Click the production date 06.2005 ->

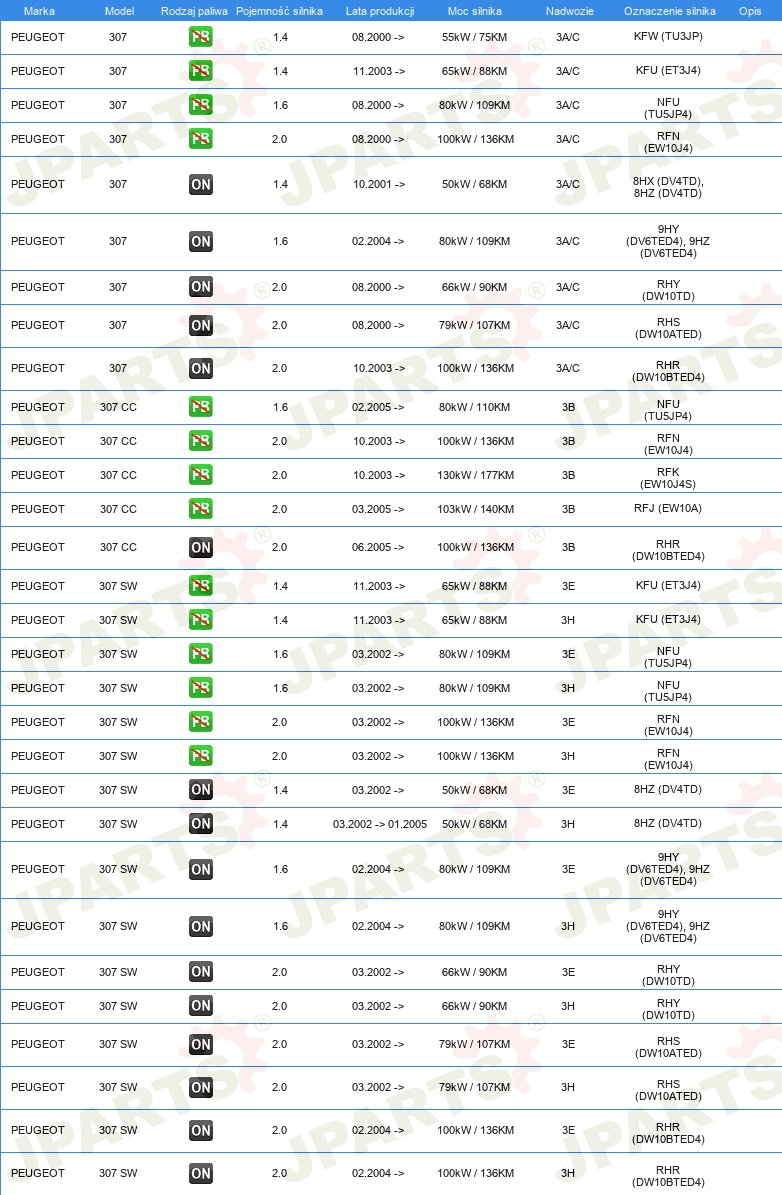(x=378, y=547)
